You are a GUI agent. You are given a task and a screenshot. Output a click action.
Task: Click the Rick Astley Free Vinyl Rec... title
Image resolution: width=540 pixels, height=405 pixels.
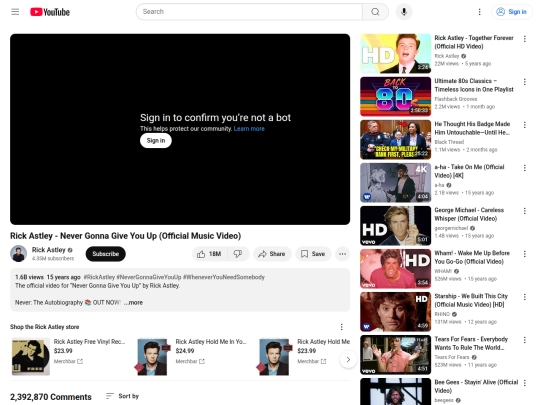(89, 342)
